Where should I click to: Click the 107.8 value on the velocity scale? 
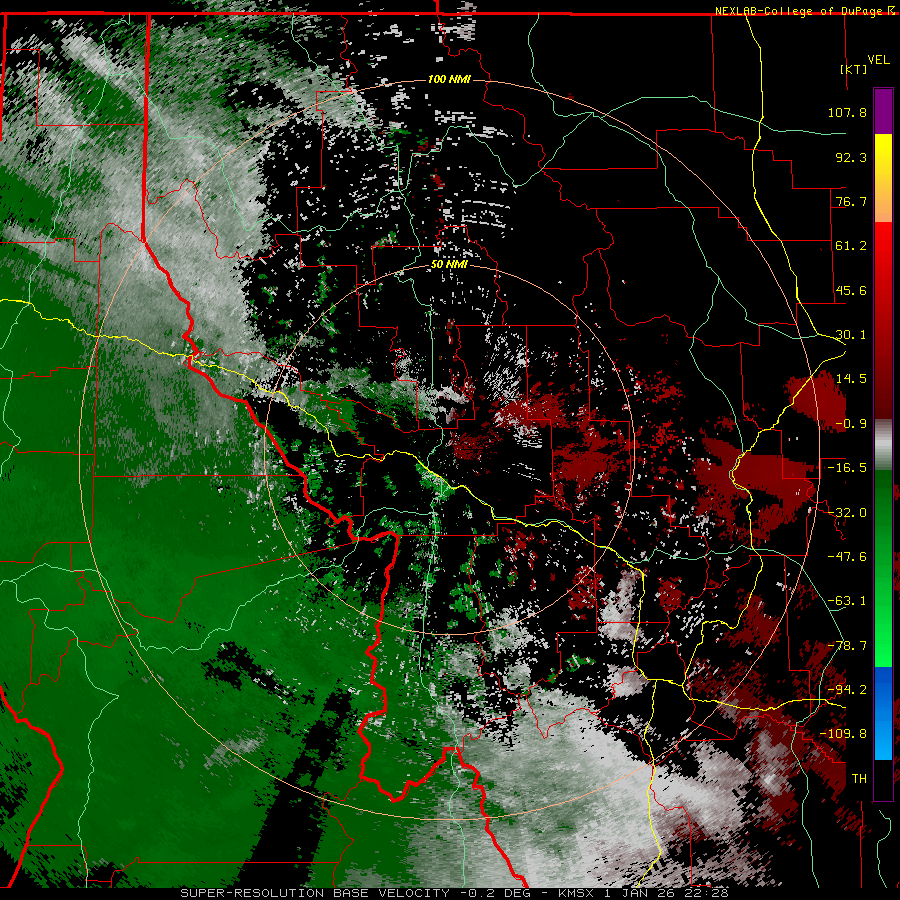pyautogui.click(x=847, y=112)
